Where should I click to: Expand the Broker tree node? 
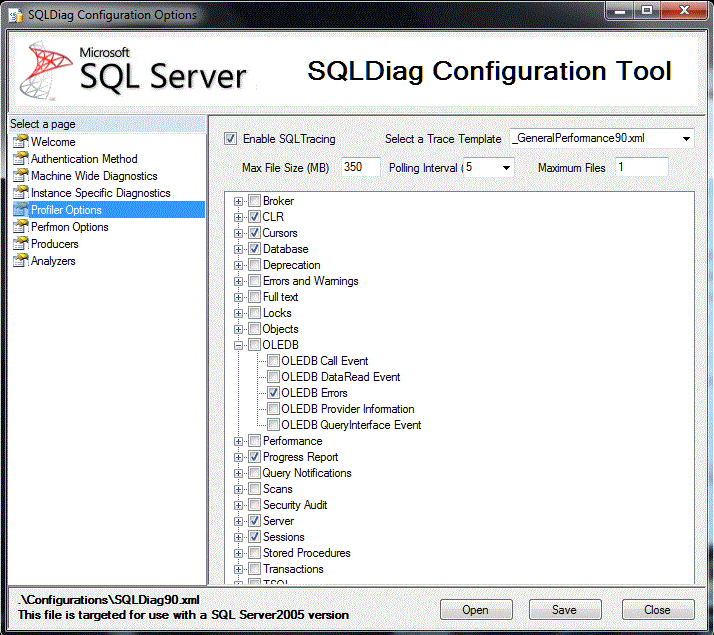[x=238, y=201]
